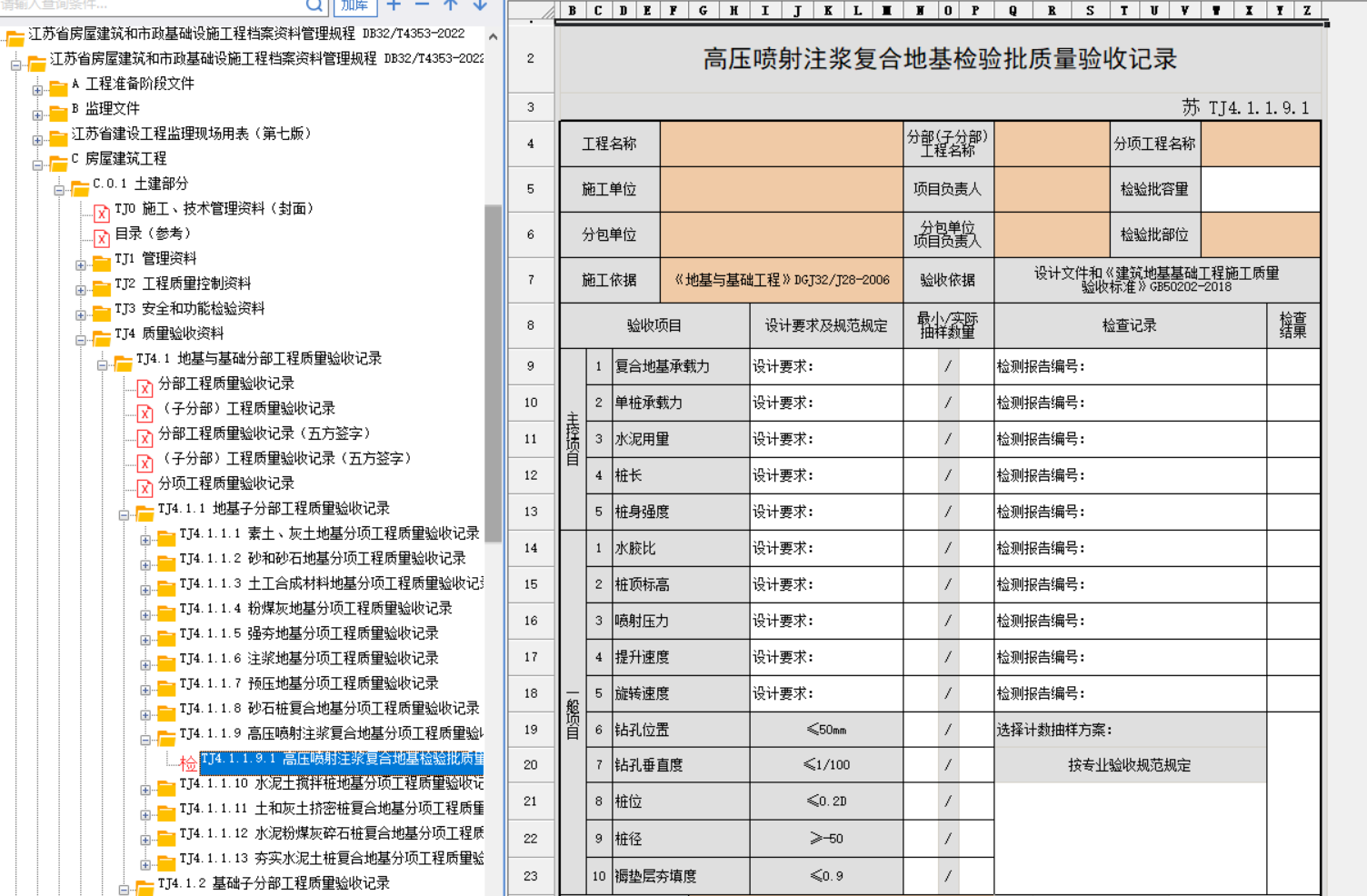
Task: Click the red 检 icon beside TJ4.1.1.9.1
Action: (x=188, y=763)
